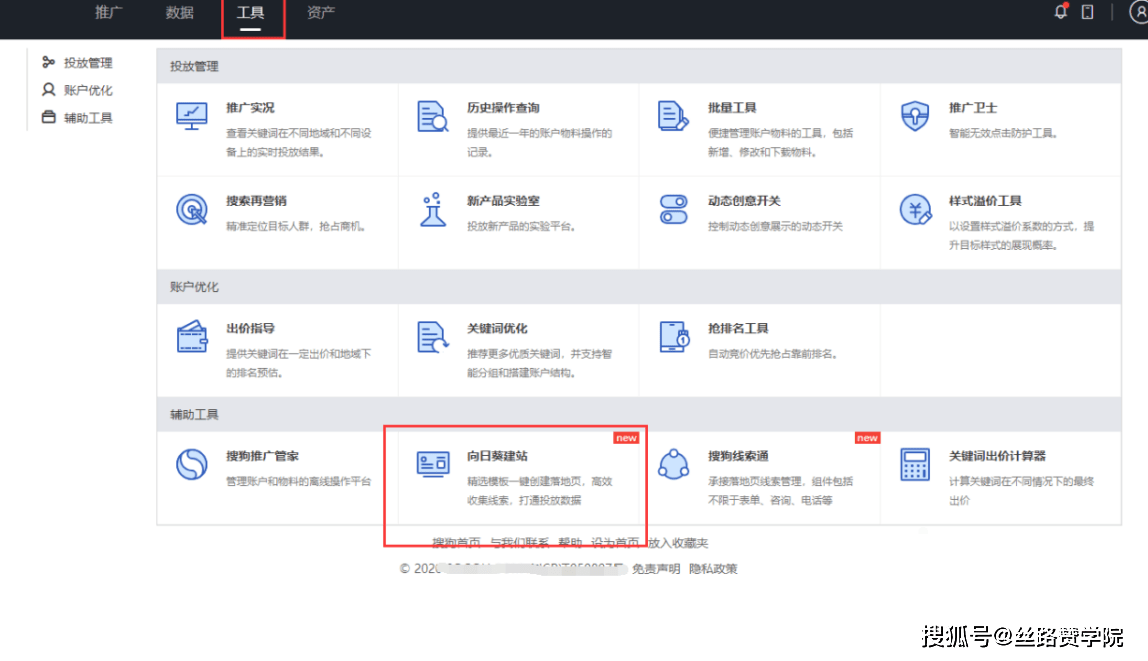Click the 关键词优化 document refresh icon
Viewport: 1148px width, 661px height.
(433, 337)
